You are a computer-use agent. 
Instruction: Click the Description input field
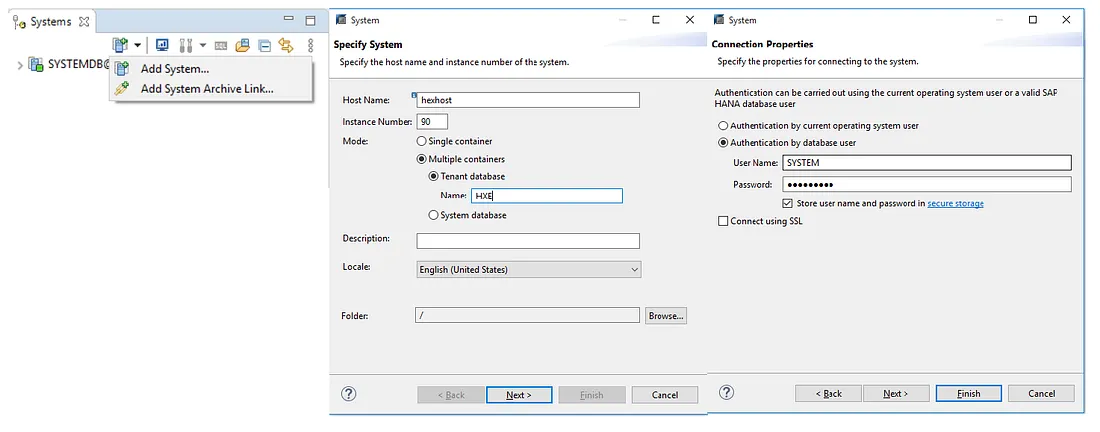tap(528, 241)
